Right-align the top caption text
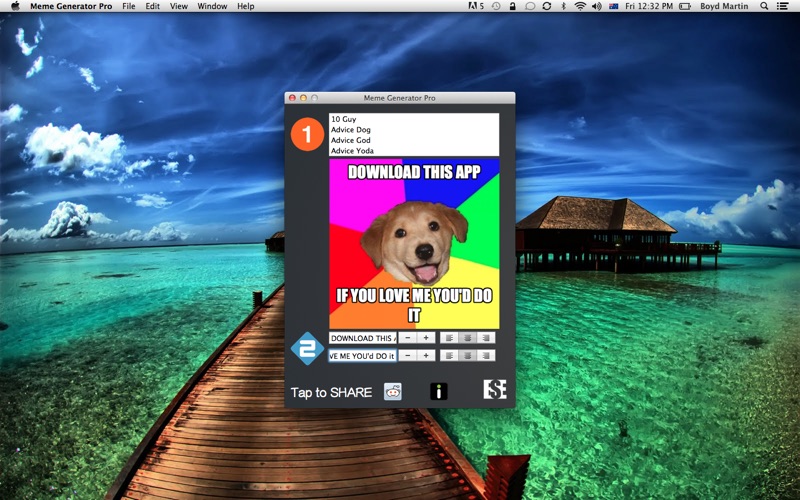Viewport: 800px width, 500px height. [x=486, y=338]
